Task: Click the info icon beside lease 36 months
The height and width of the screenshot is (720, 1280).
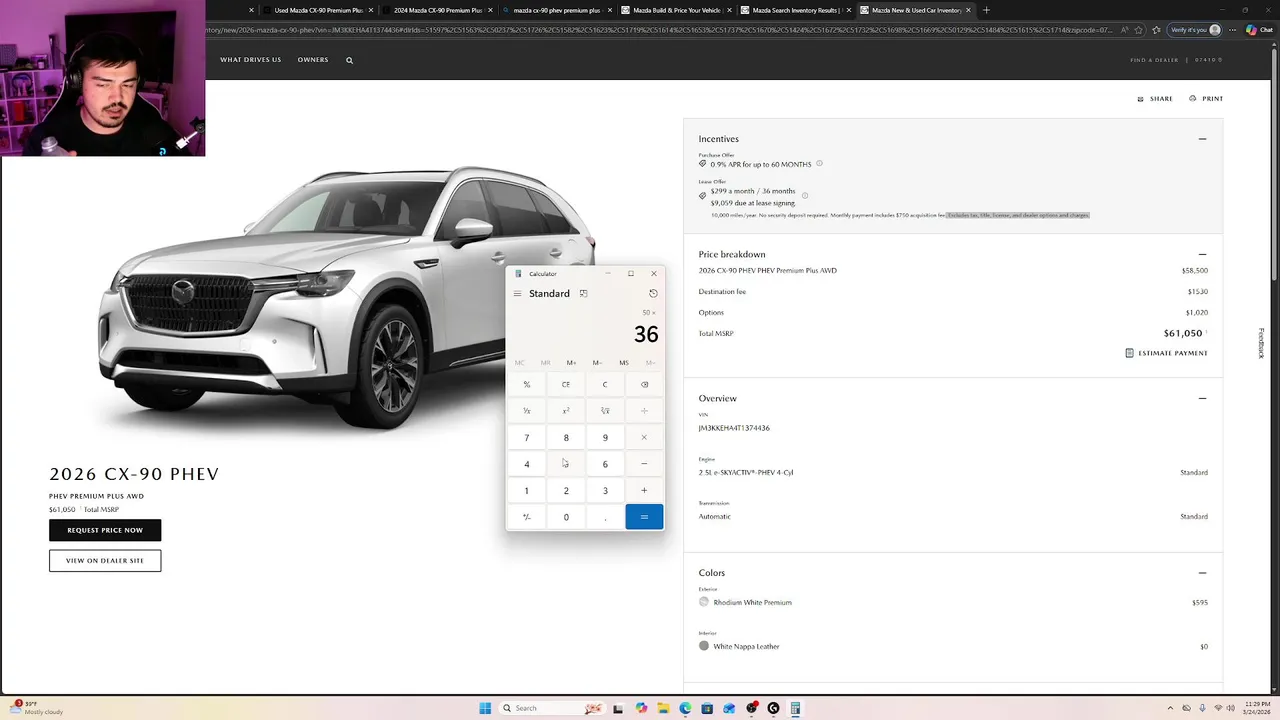Action: pyautogui.click(x=805, y=196)
